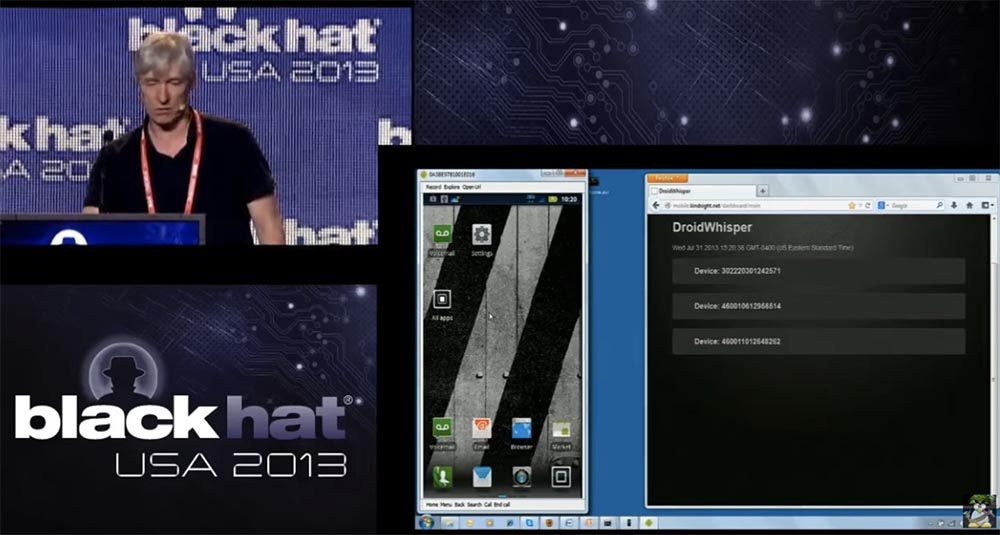Open the All apps drawer icon
1000x535 pixels.
click(x=442, y=300)
